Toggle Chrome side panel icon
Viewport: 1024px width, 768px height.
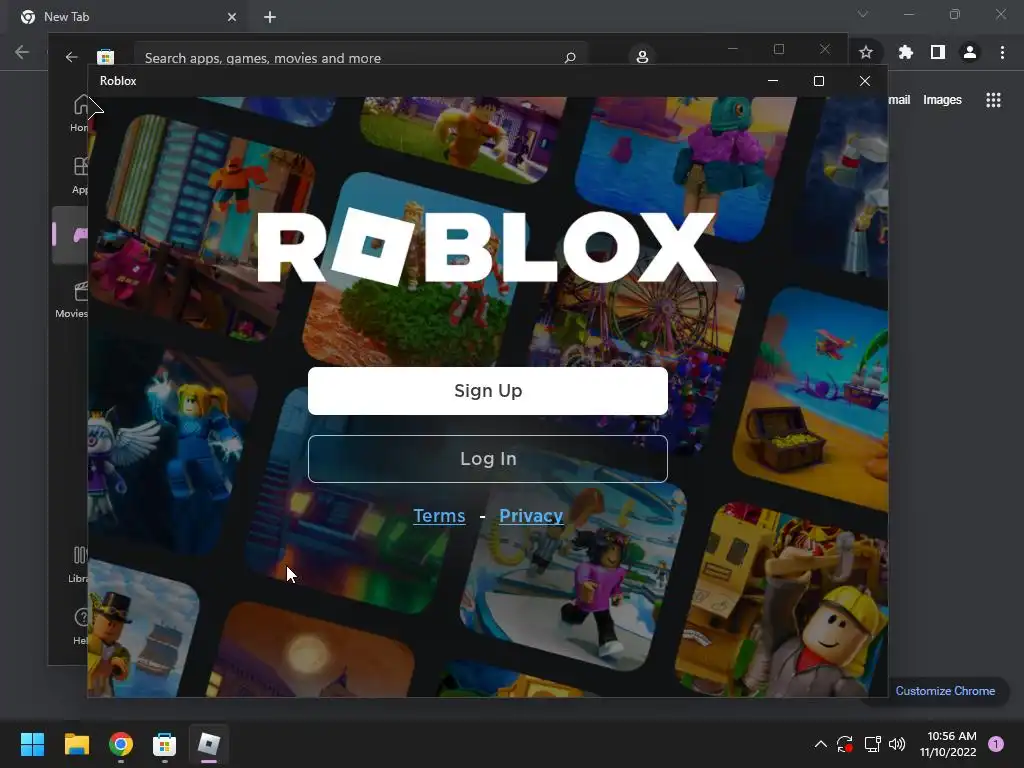click(938, 52)
